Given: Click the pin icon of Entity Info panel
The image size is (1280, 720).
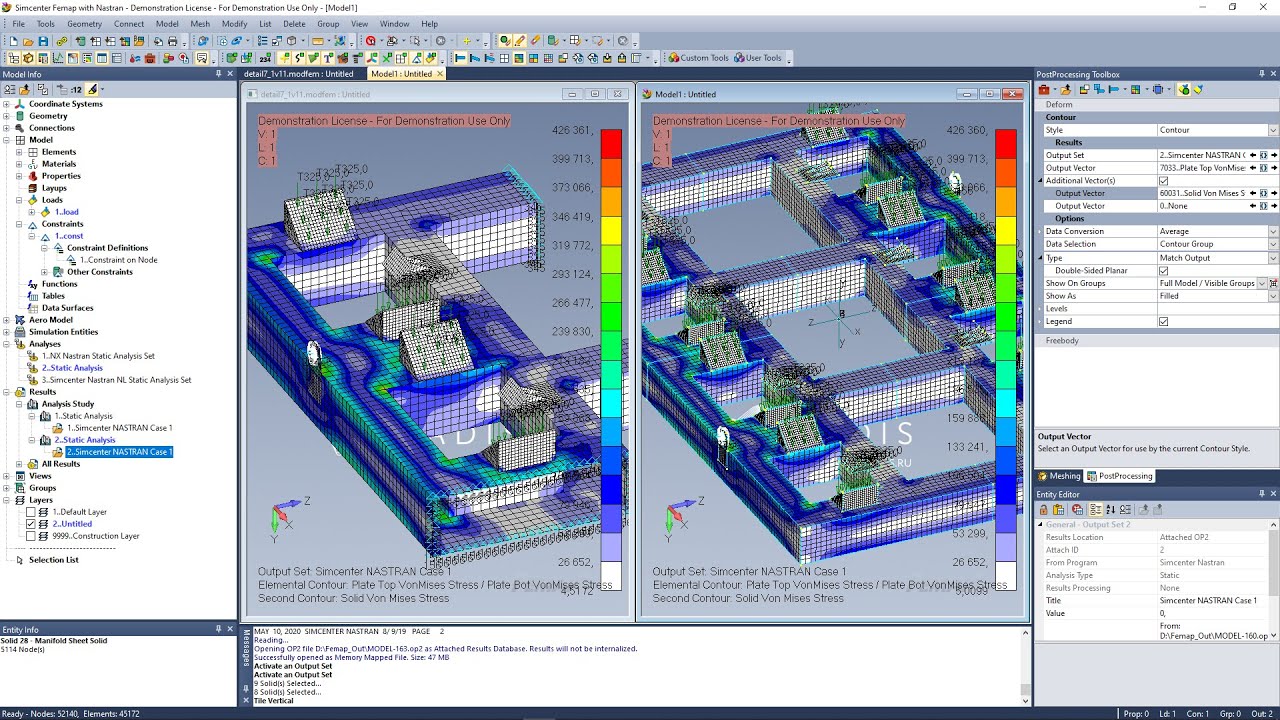Looking at the screenshot, I should (218, 629).
